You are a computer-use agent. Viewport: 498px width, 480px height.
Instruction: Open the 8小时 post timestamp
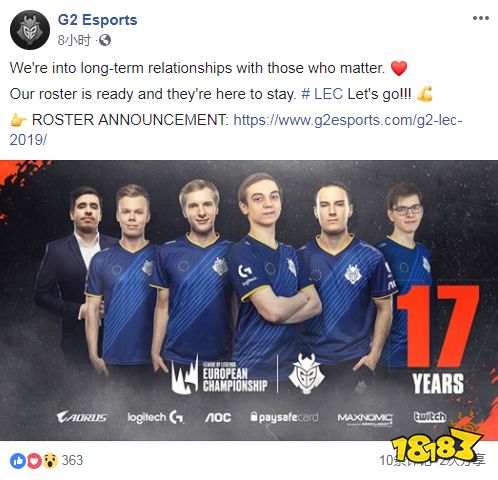[x=74, y=40]
